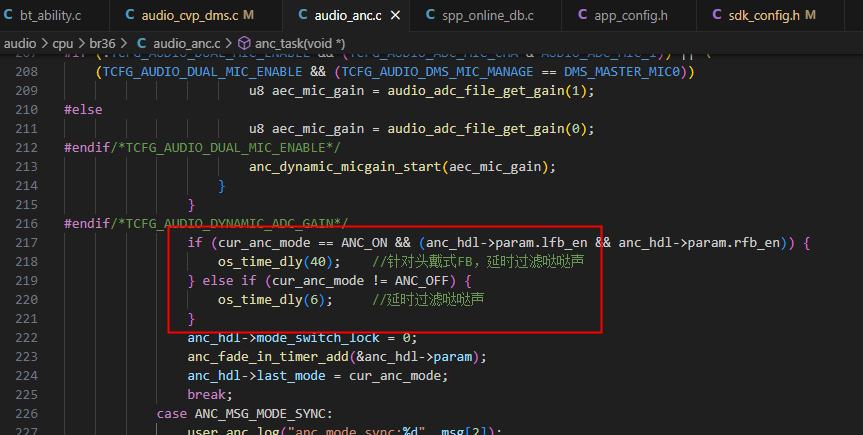Image resolution: width=863 pixels, height=435 pixels.
Task: Click the break statement on line 225
Action: coord(206,395)
